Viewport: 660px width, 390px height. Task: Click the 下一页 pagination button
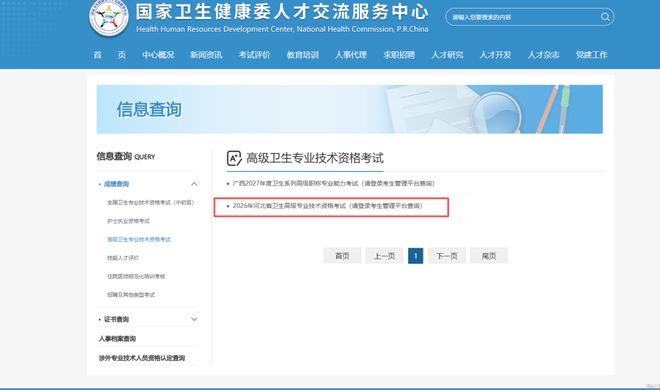(447, 256)
